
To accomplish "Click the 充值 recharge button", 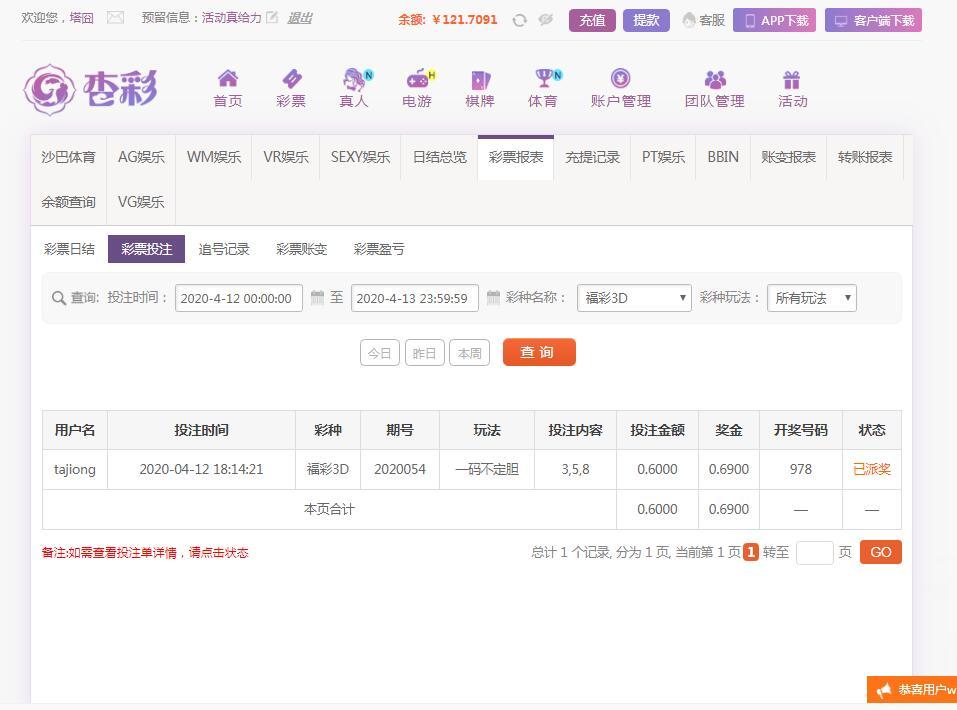I will click(x=592, y=20).
